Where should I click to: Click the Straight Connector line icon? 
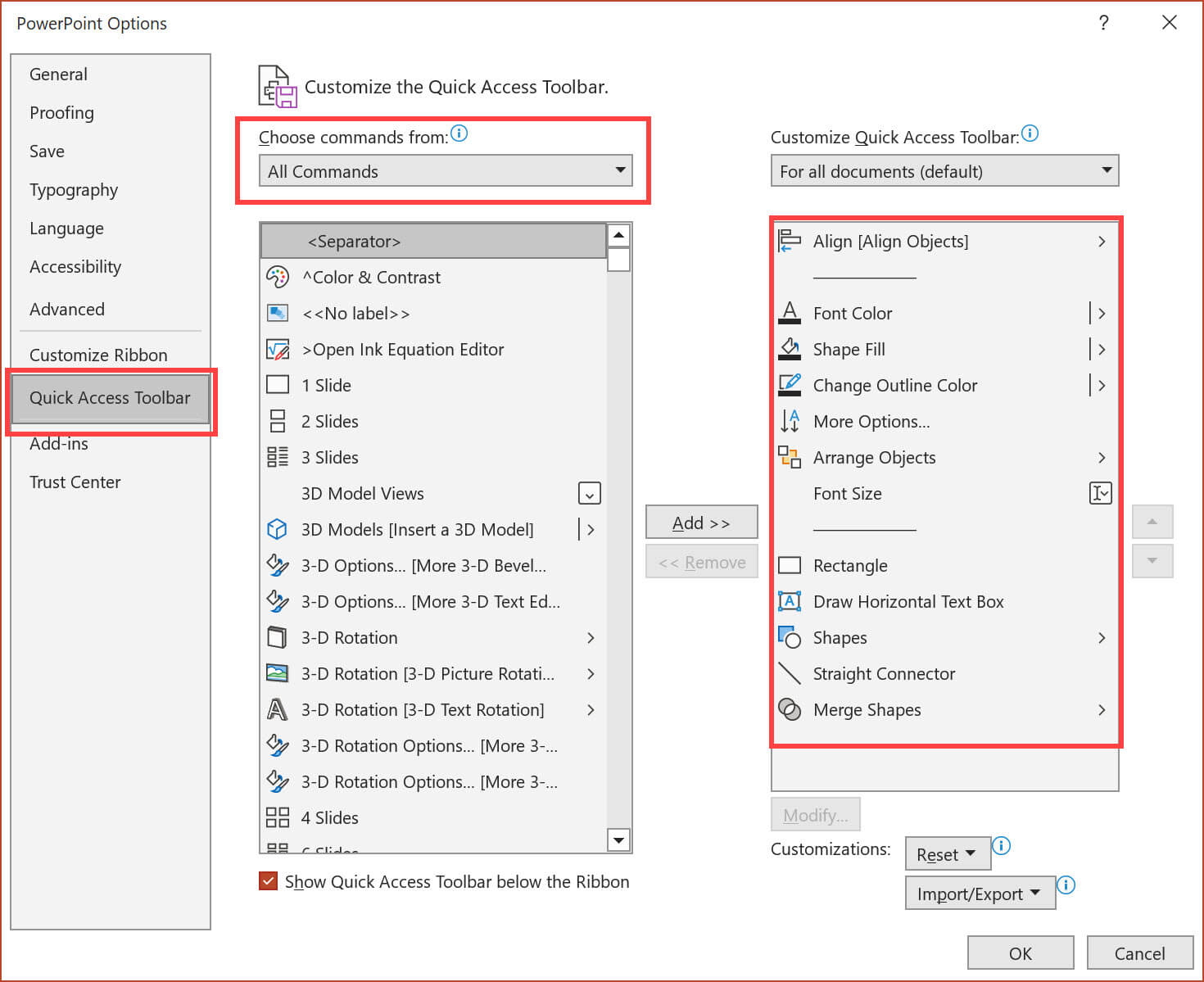790,673
